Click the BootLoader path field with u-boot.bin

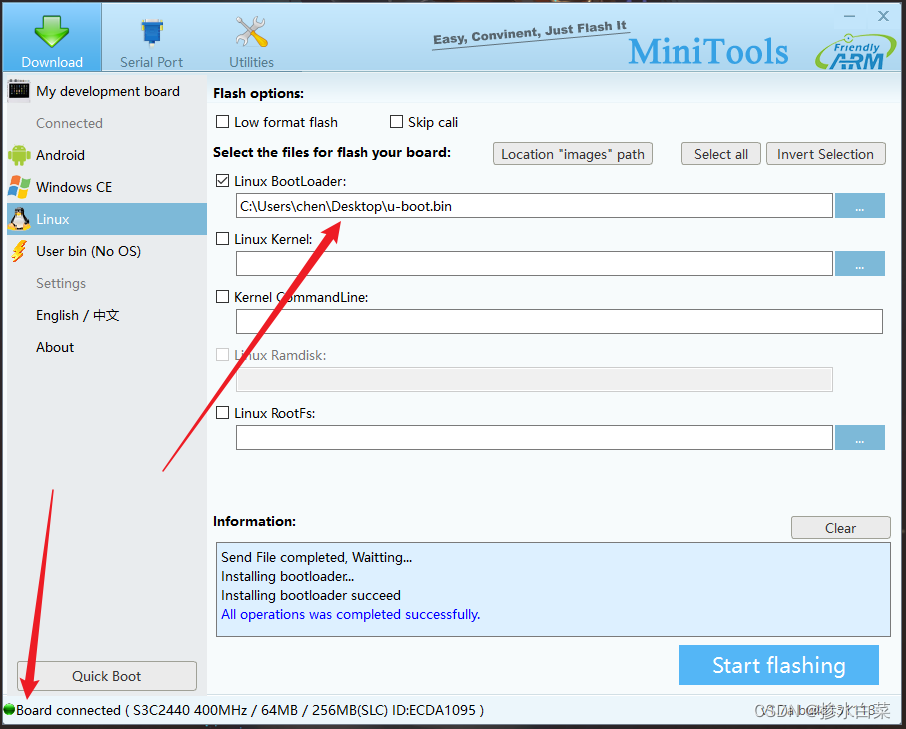pyautogui.click(x=534, y=206)
